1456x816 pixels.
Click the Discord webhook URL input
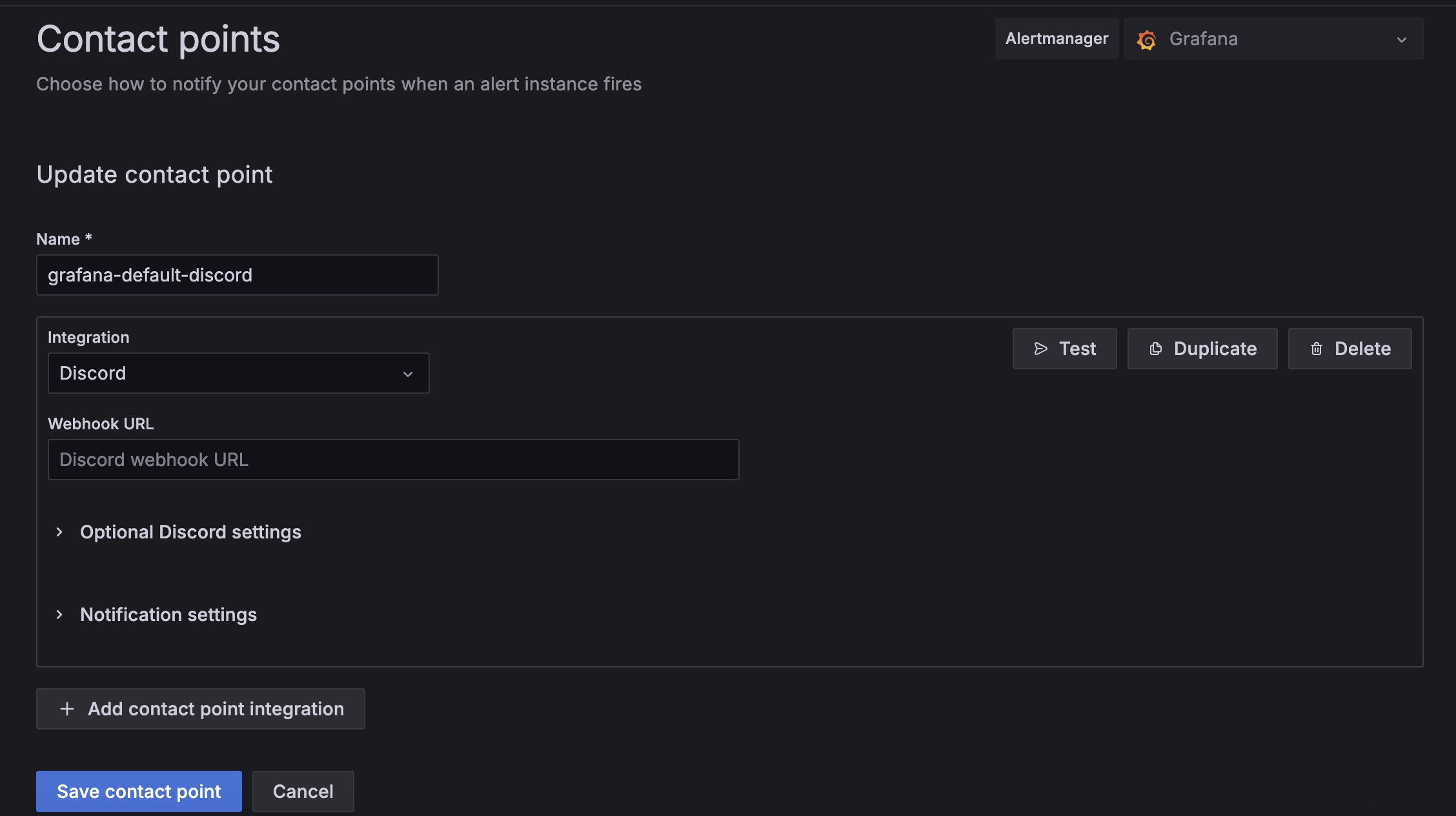(393, 460)
